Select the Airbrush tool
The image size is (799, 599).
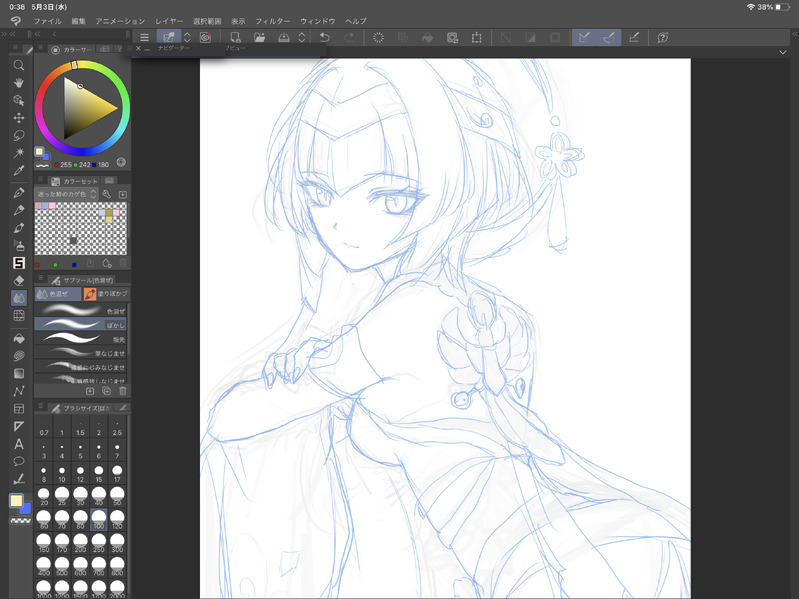tap(19, 245)
